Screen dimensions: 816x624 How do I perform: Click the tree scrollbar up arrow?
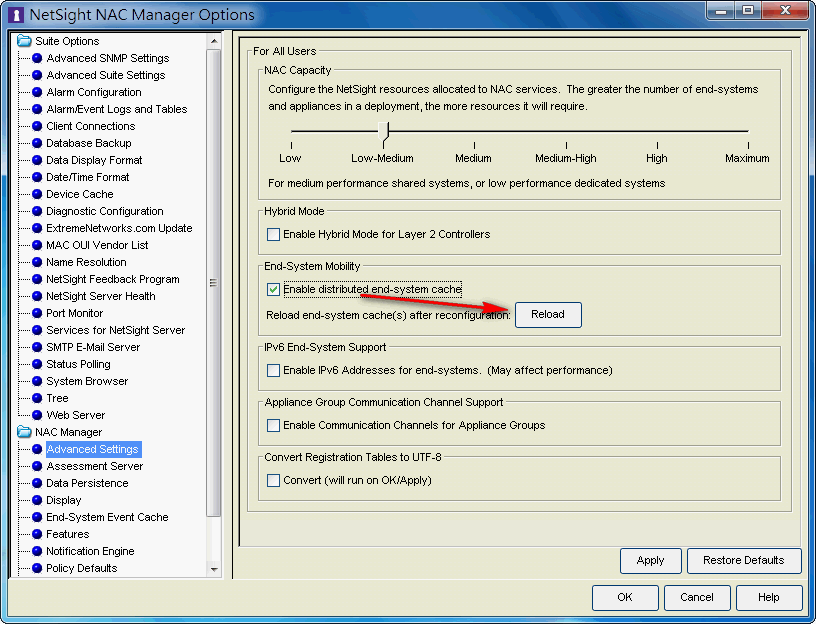pos(214,41)
